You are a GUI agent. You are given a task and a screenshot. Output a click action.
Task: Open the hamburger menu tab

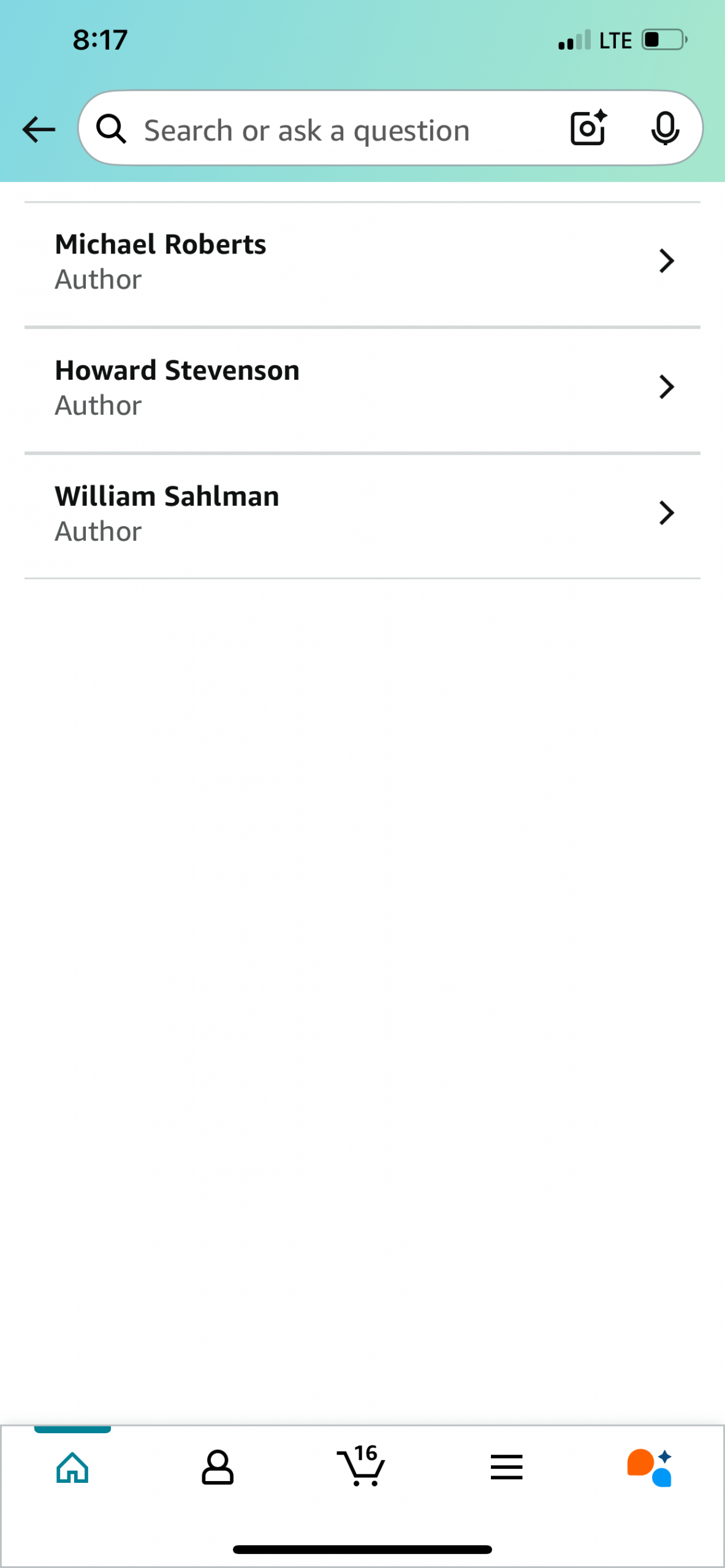(x=506, y=1468)
